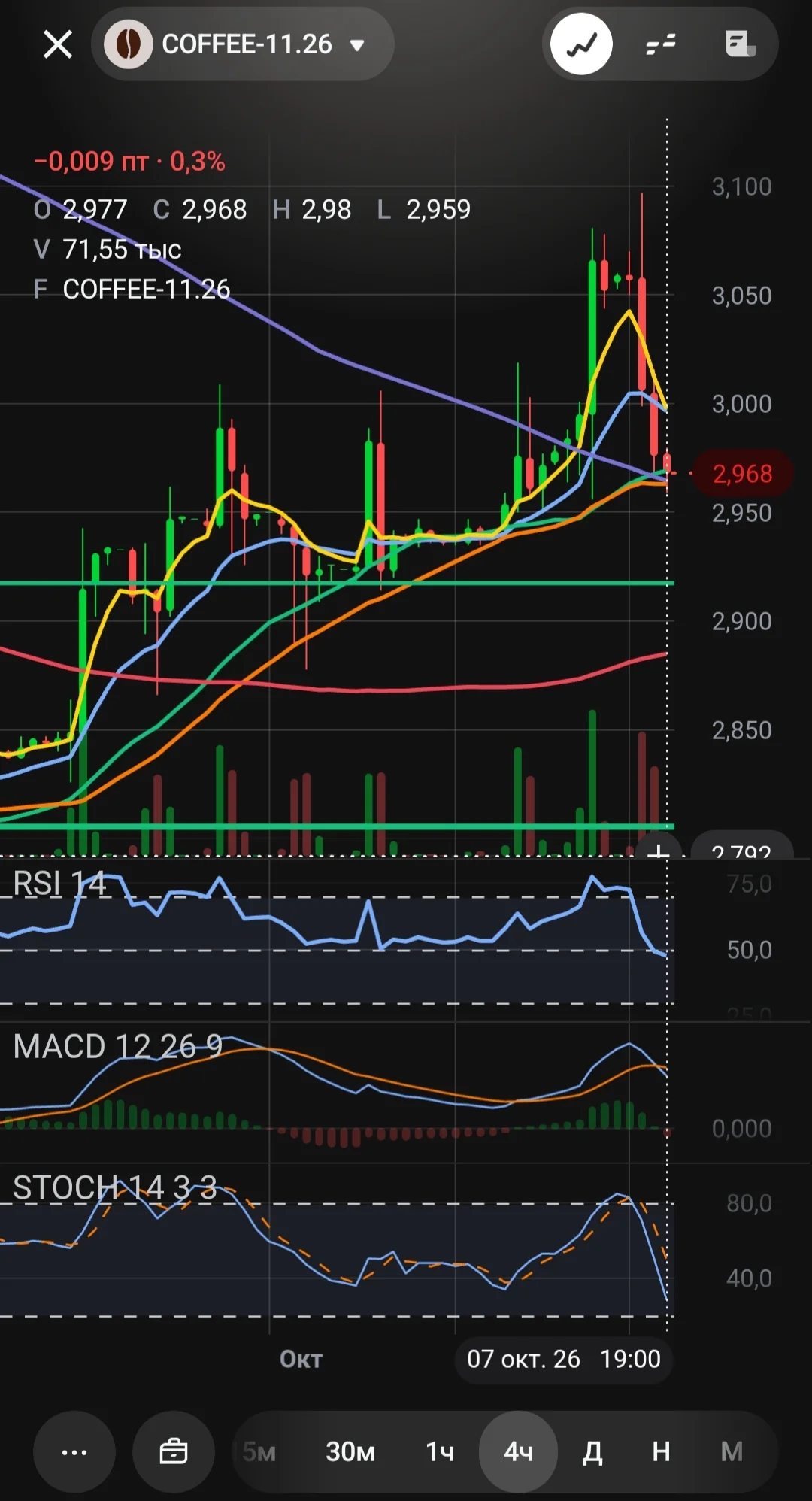Open the more options ellipsis button

(74, 1452)
